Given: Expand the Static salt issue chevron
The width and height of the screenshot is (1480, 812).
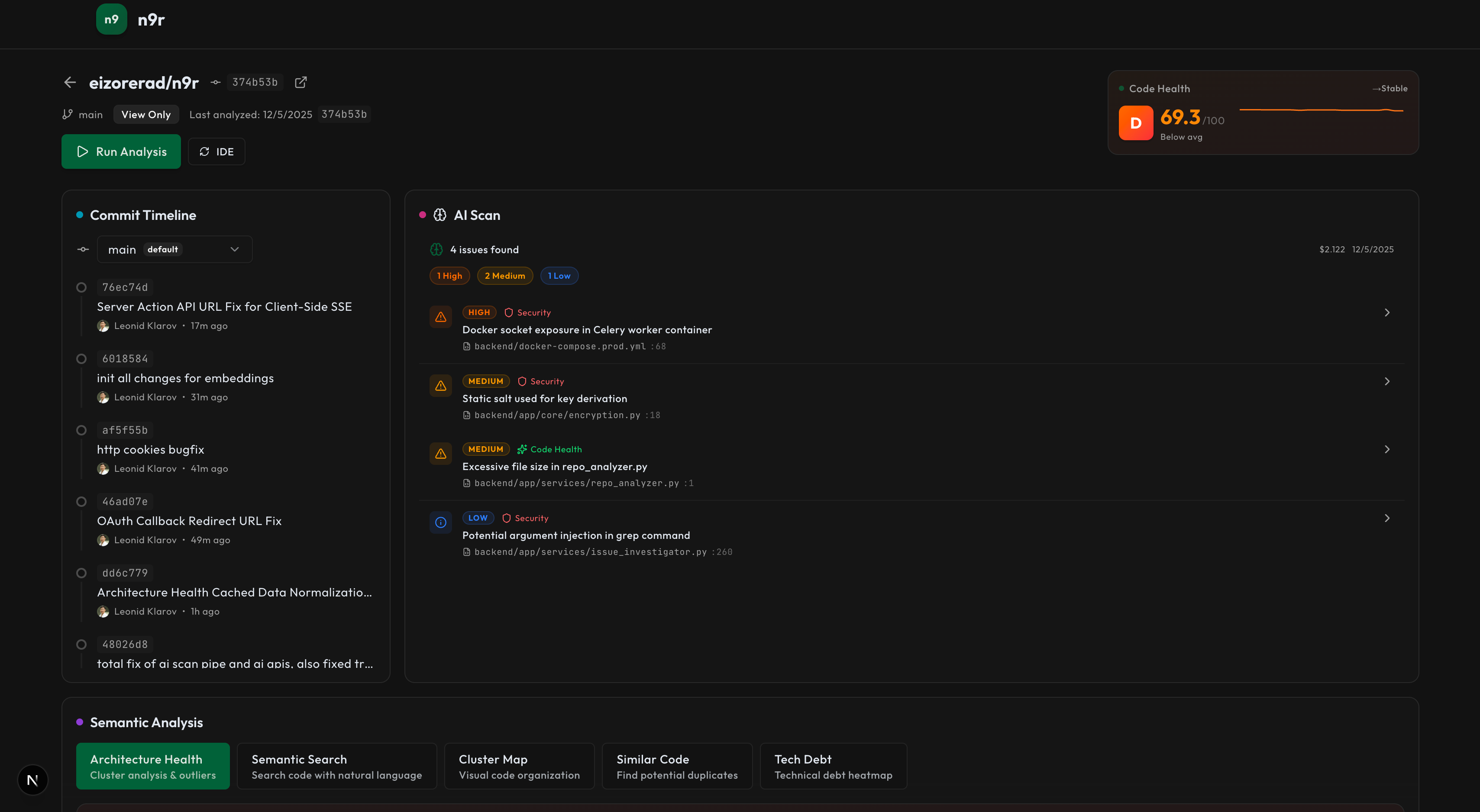Looking at the screenshot, I should click(1387, 381).
